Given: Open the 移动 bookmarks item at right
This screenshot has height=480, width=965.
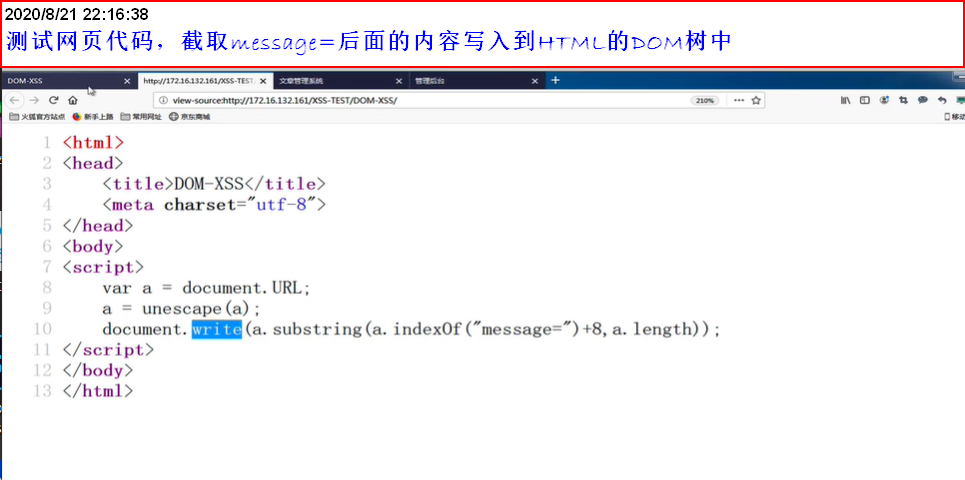Looking at the screenshot, I should tap(955, 116).
